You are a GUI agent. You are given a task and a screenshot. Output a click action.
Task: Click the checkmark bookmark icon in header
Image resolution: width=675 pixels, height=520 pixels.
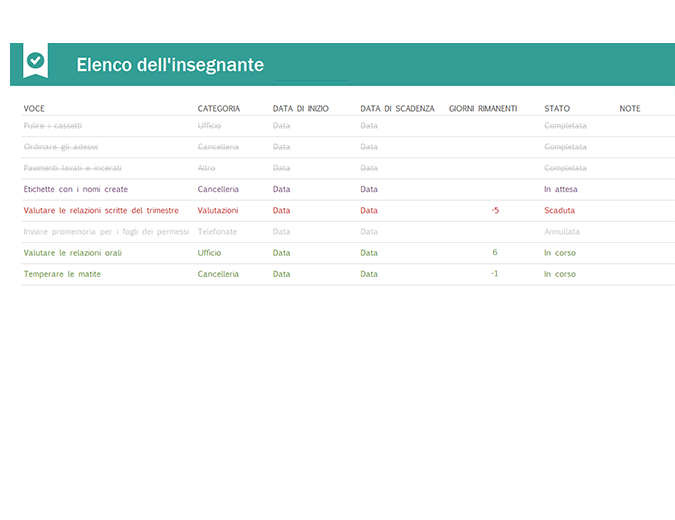click(x=35, y=61)
